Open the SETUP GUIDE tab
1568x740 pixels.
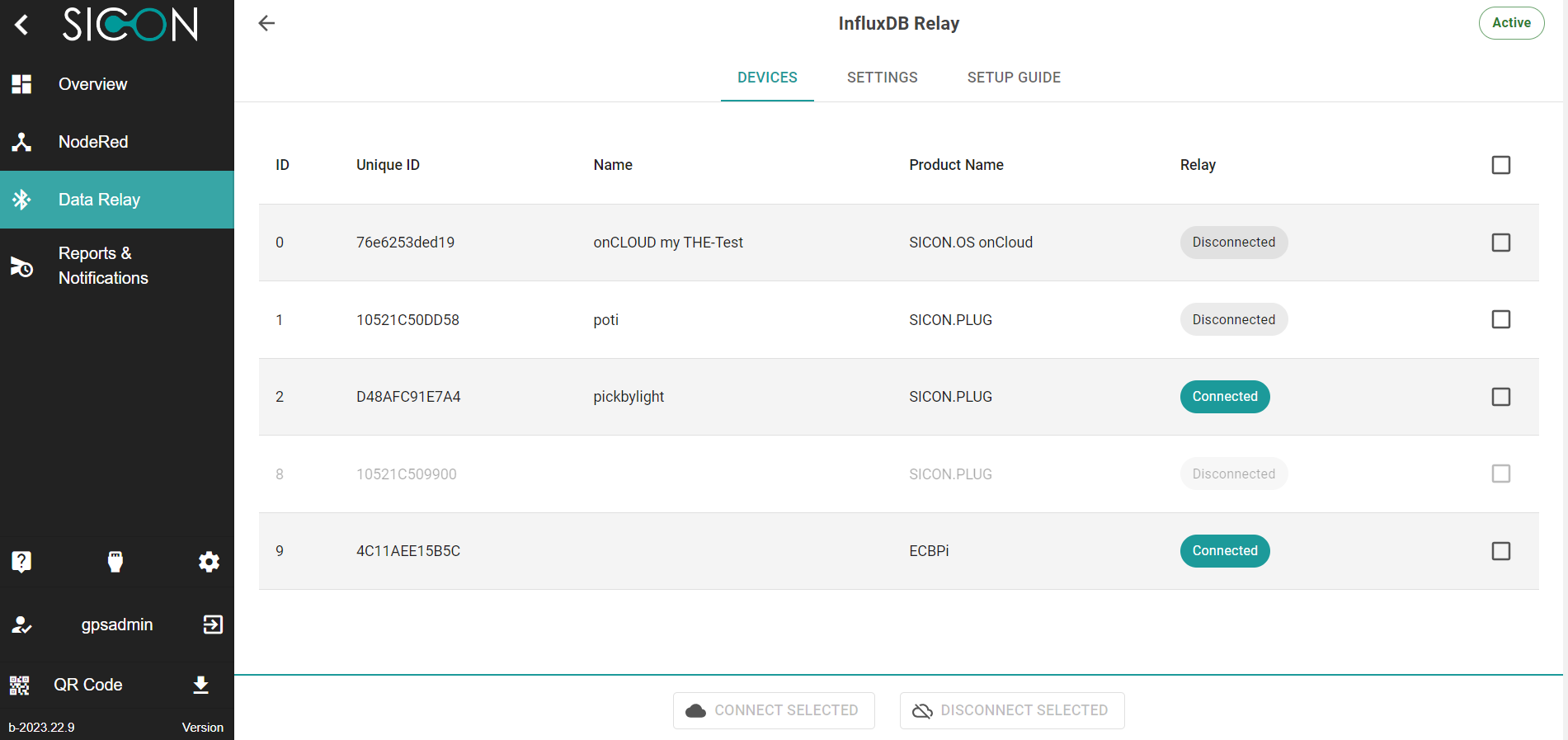point(1014,78)
